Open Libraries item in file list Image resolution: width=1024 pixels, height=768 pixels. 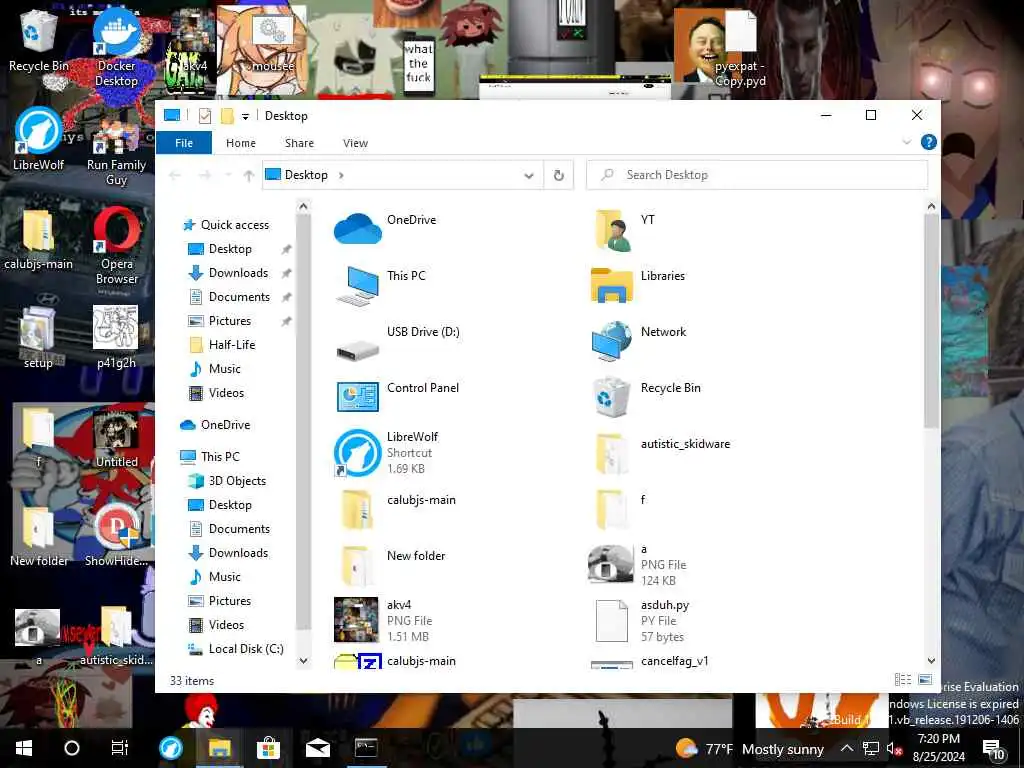click(x=638, y=285)
